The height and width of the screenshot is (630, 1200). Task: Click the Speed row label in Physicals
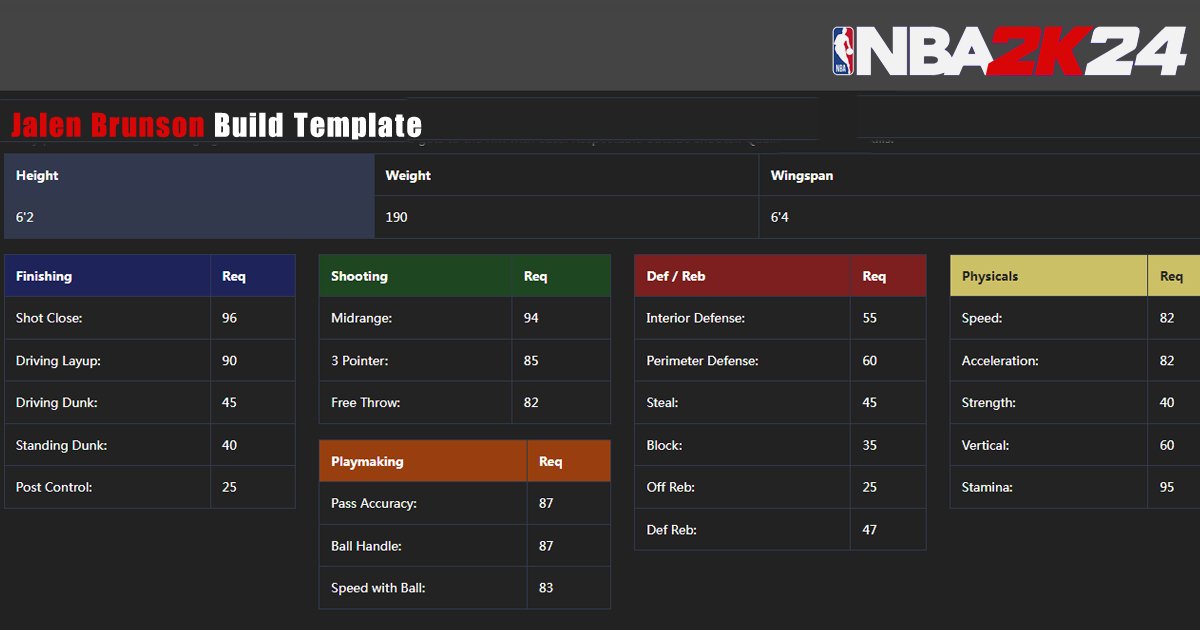pos(982,318)
